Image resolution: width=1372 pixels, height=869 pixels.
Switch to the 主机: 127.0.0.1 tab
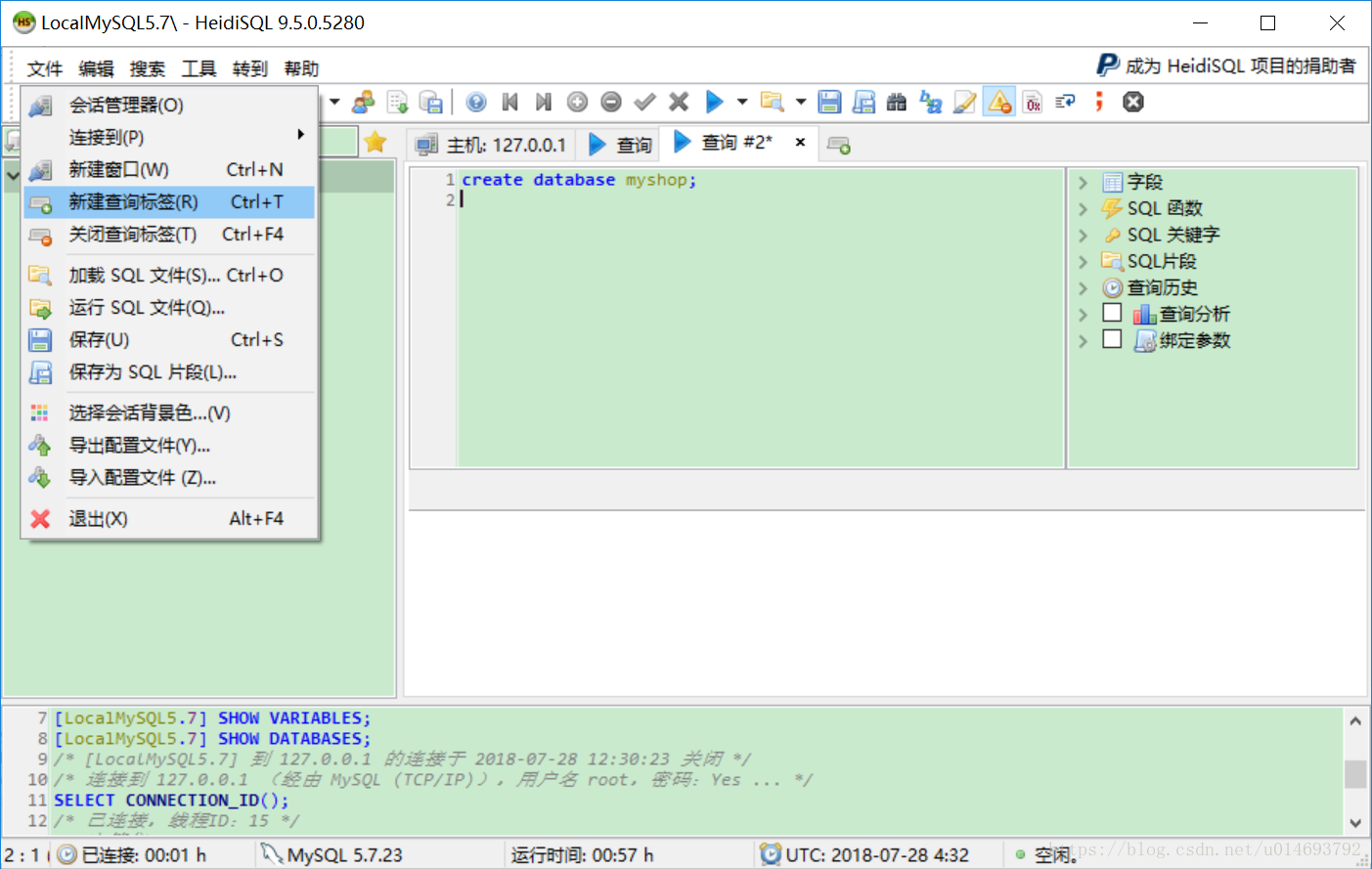click(x=492, y=145)
